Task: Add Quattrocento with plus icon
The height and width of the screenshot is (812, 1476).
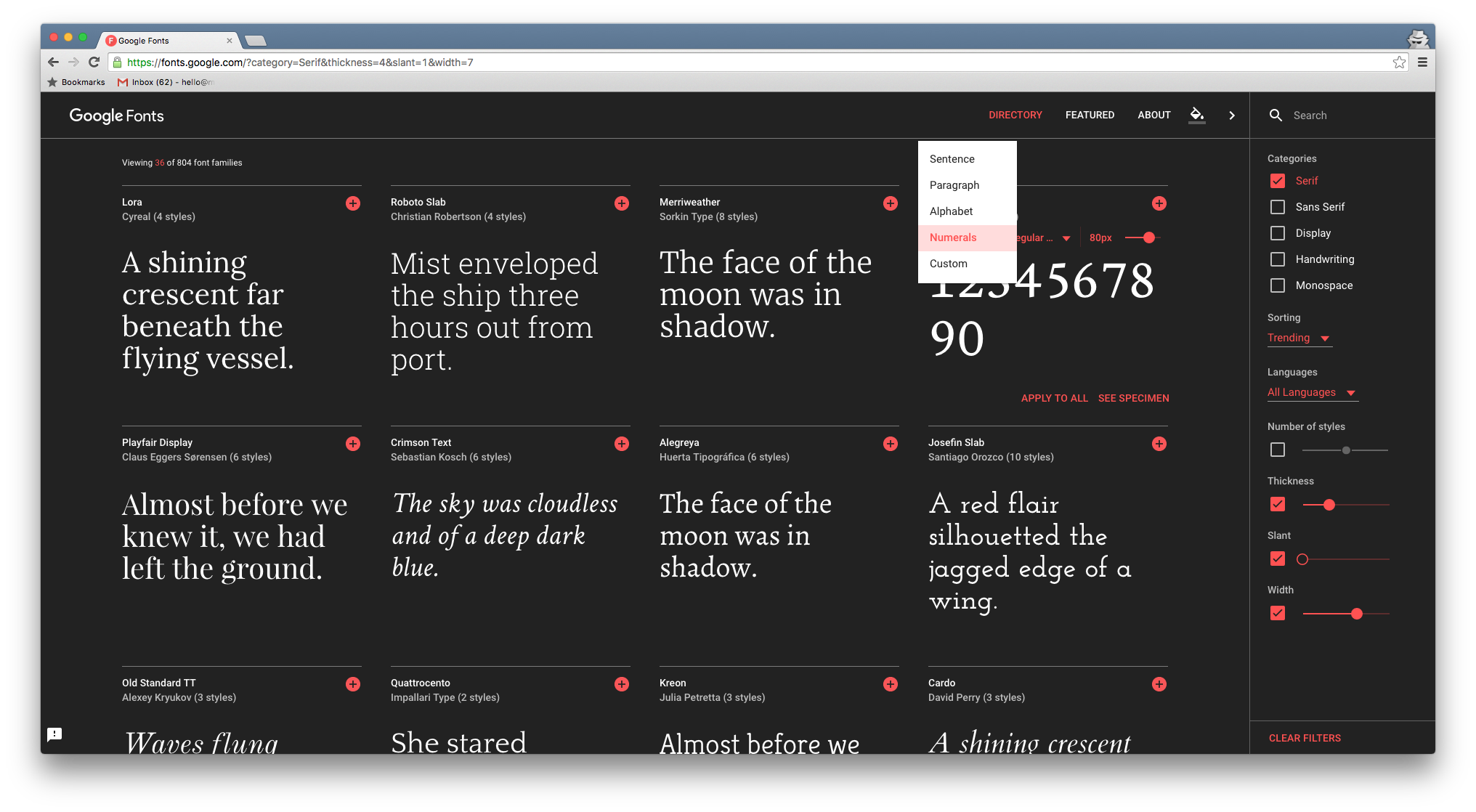Action: tap(622, 684)
